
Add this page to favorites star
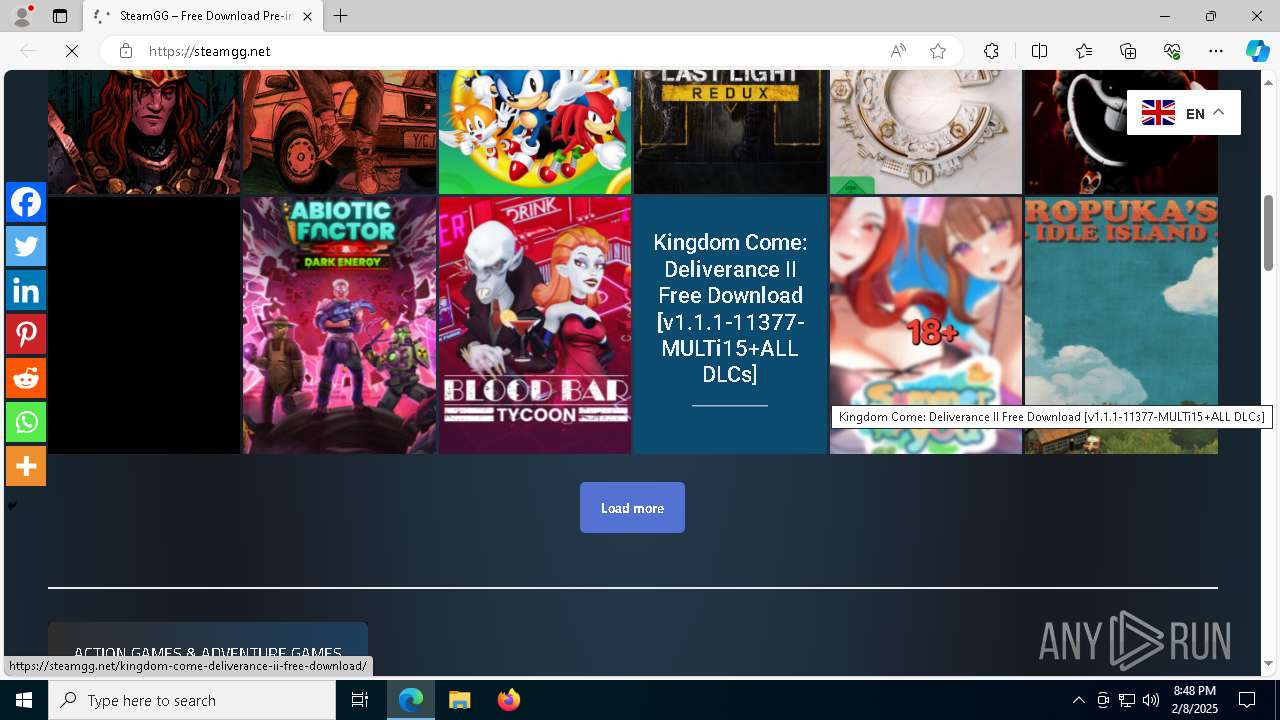coord(938,51)
